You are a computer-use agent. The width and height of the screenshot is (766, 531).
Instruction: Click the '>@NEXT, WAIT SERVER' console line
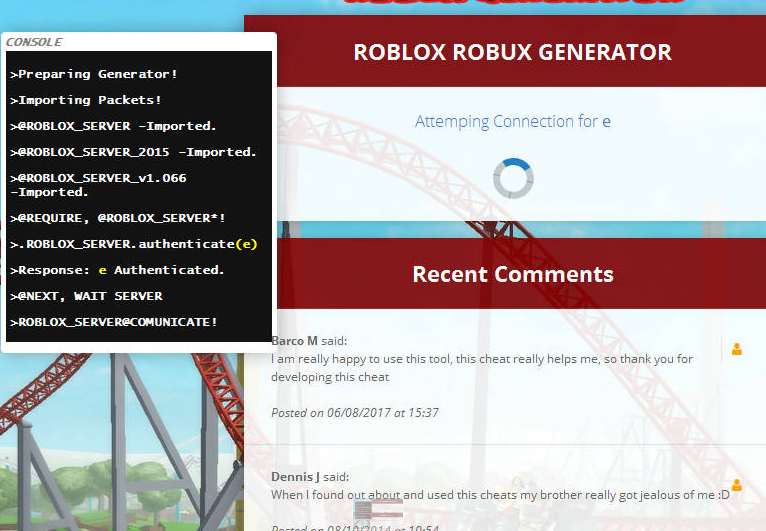[86, 296]
